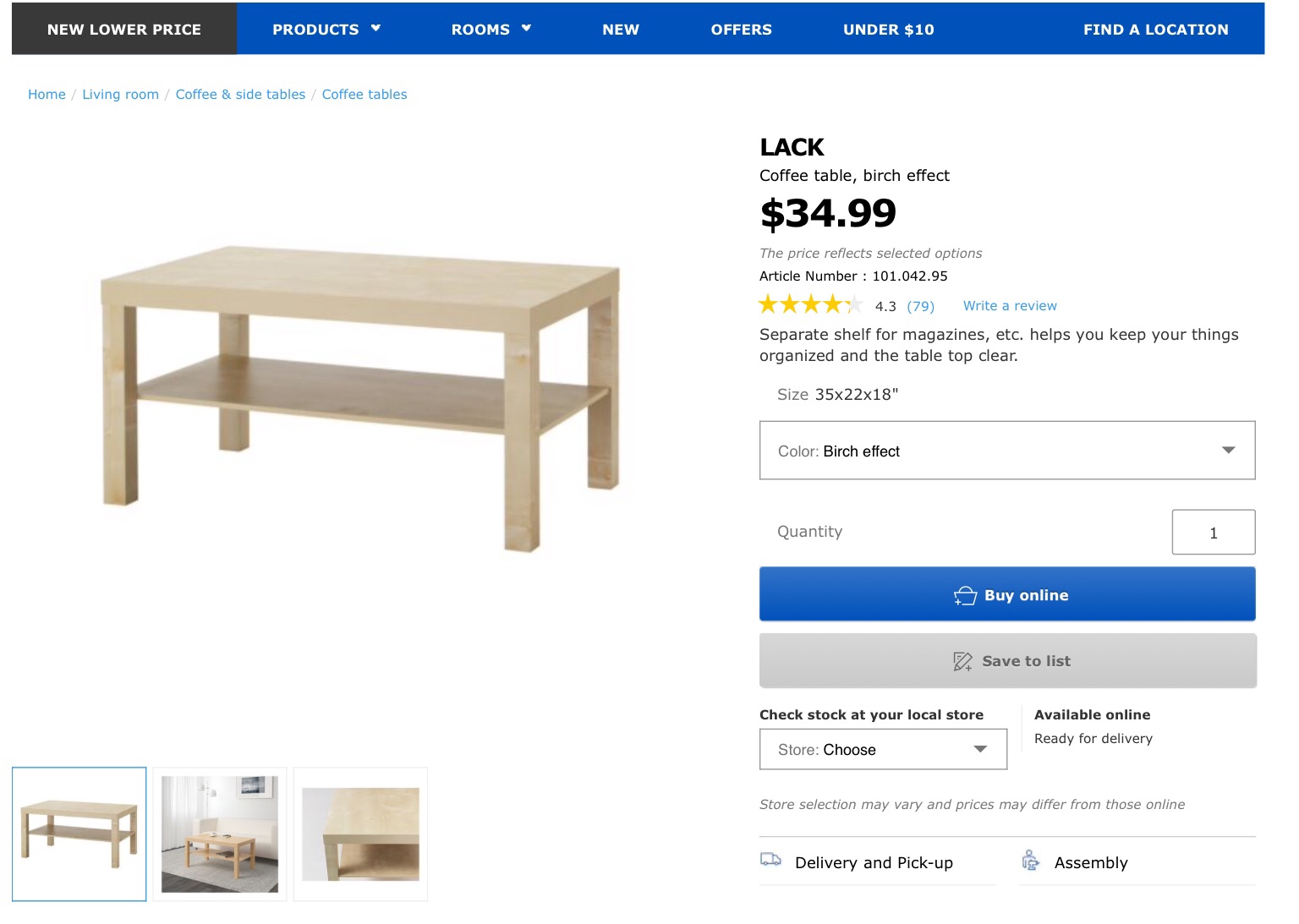The height and width of the screenshot is (924, 1299).
Task: Expand the Rooms menu arrow
Action: [526, 29]
